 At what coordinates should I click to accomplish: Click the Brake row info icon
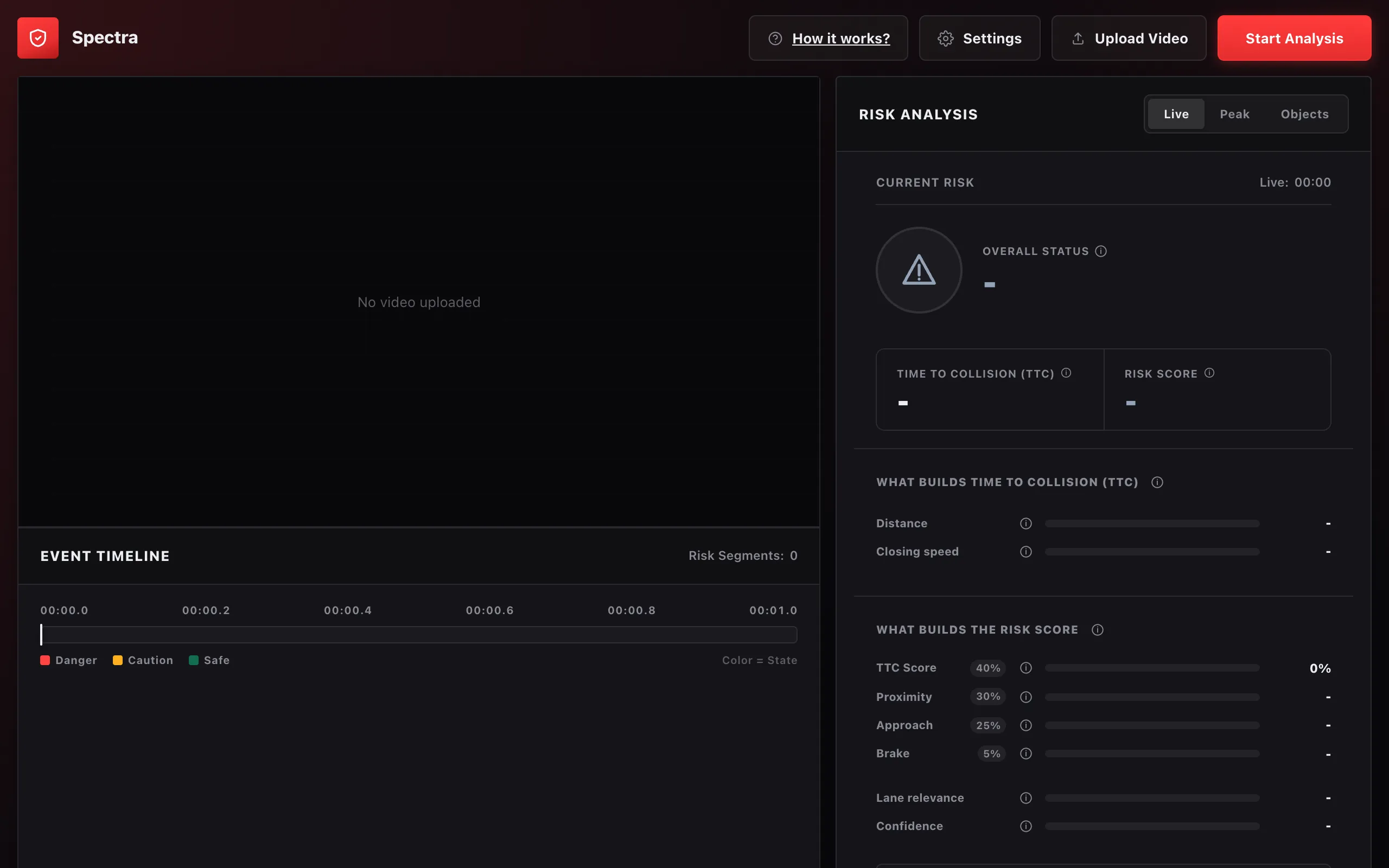coord(1025,753)
